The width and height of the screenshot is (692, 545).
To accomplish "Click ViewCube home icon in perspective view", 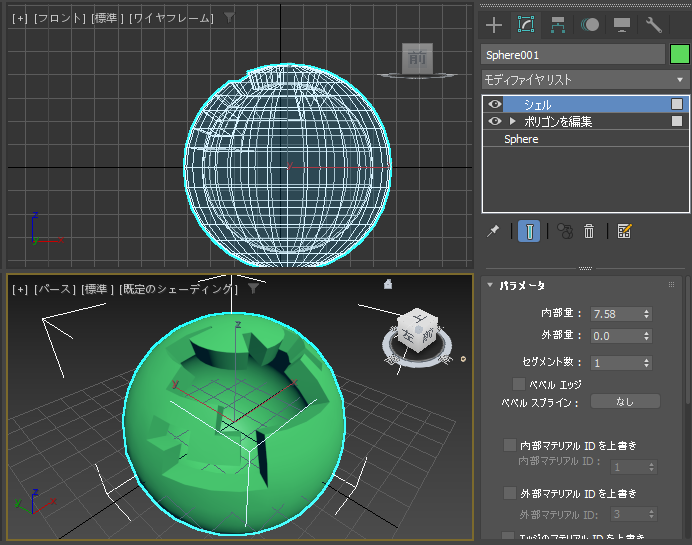I will (x=388, y=284).
